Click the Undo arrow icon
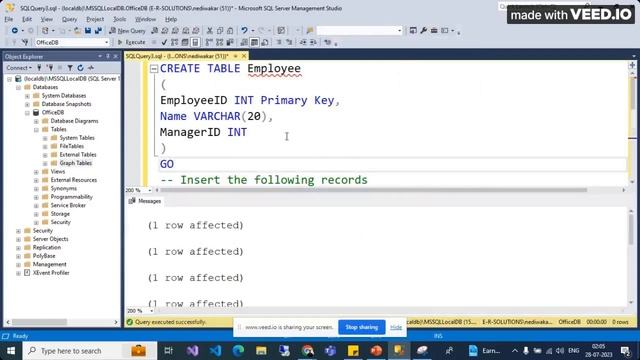Image resolution: width=640 pixels, height=360 pixels. (244, 31)
